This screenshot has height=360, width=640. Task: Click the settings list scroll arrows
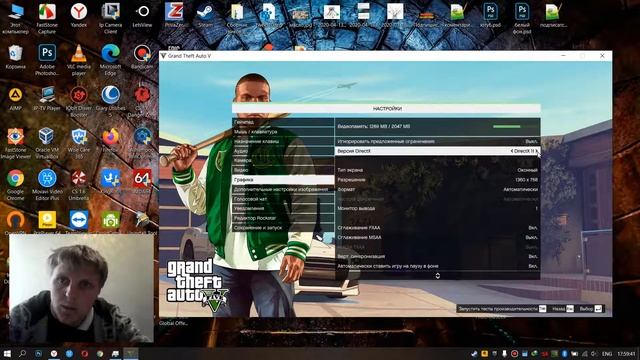pyautogui.click(x=438, y=276)
